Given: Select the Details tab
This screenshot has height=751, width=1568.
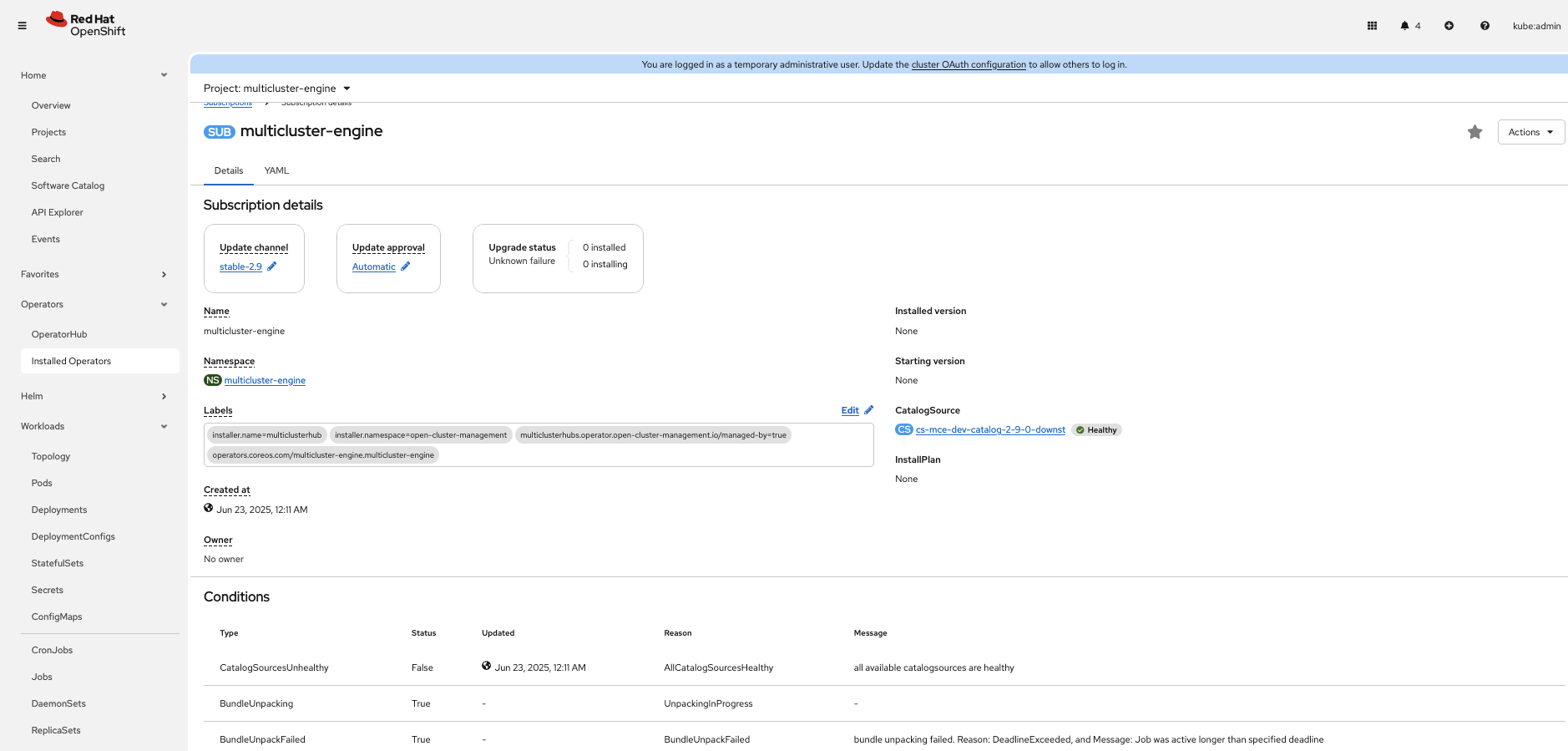Looking at the screenshot, I should coord(229,170).
